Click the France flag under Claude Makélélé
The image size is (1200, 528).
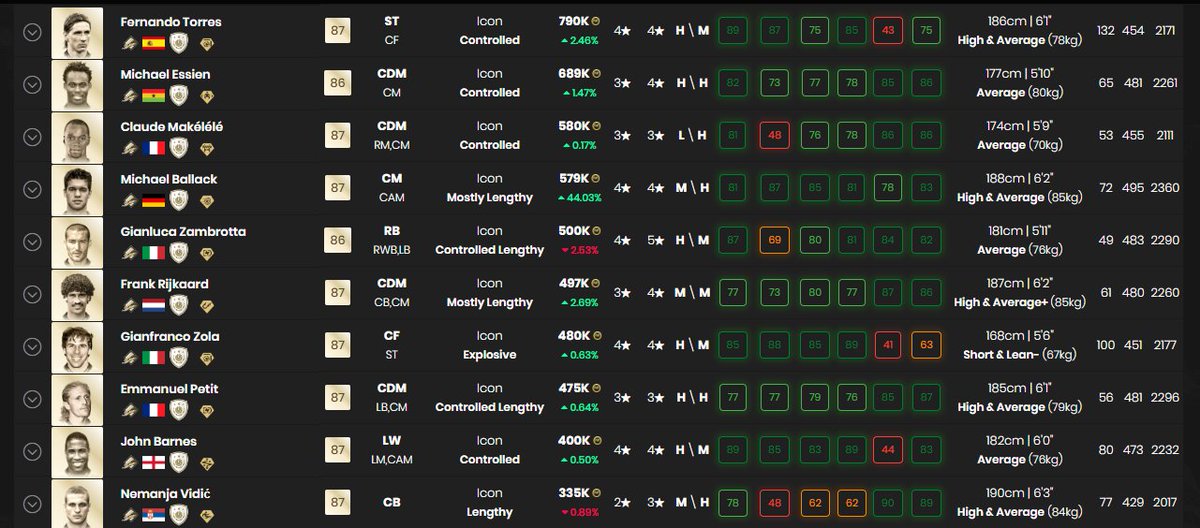153,148
